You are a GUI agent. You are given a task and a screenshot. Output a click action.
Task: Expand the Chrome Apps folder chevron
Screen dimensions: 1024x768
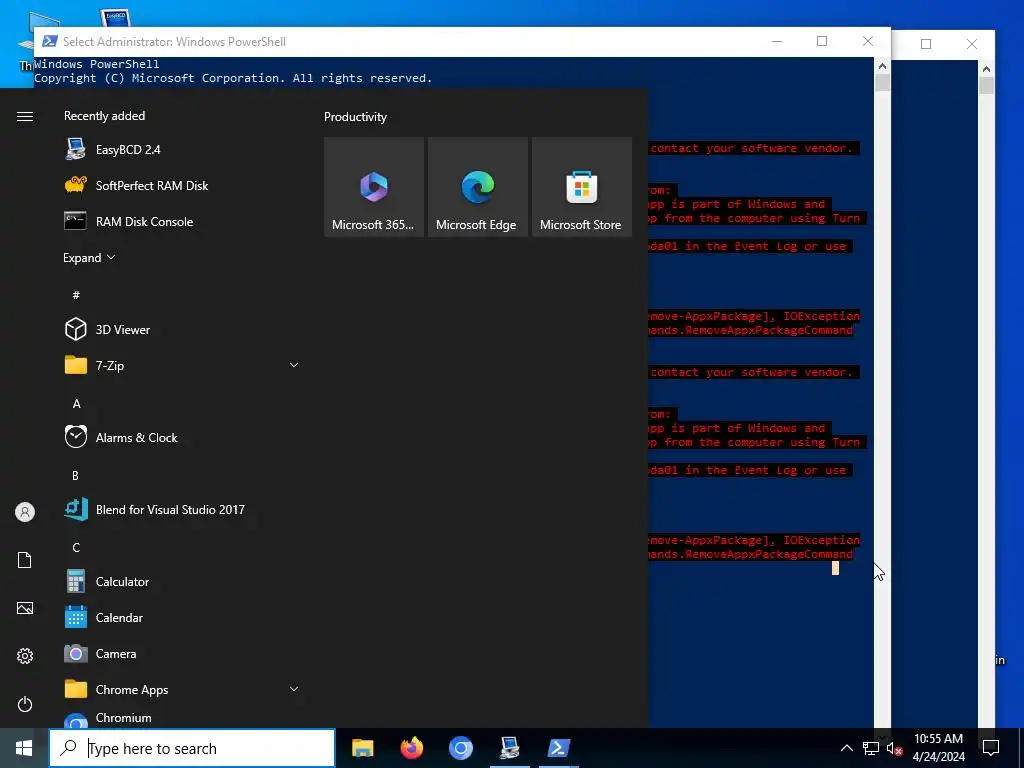coord(294,689)
